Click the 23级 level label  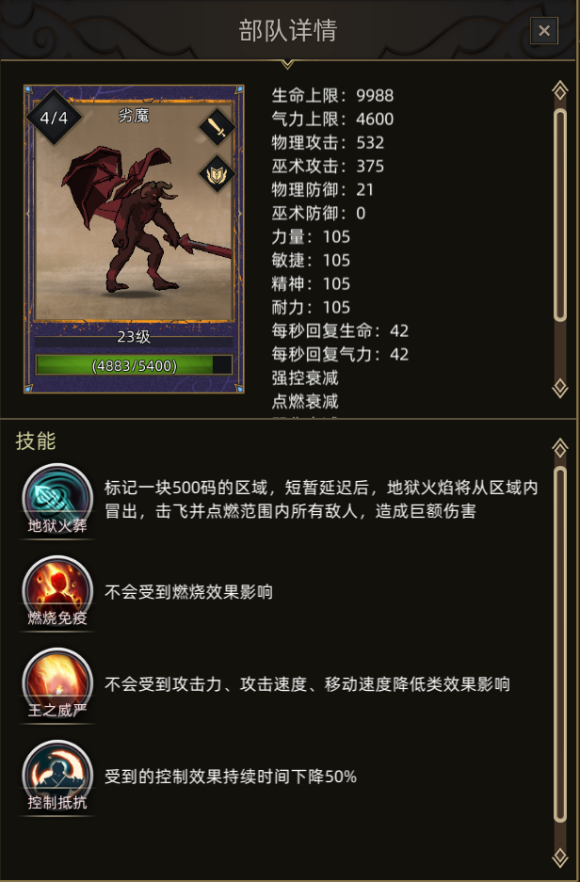click(134, 336)
